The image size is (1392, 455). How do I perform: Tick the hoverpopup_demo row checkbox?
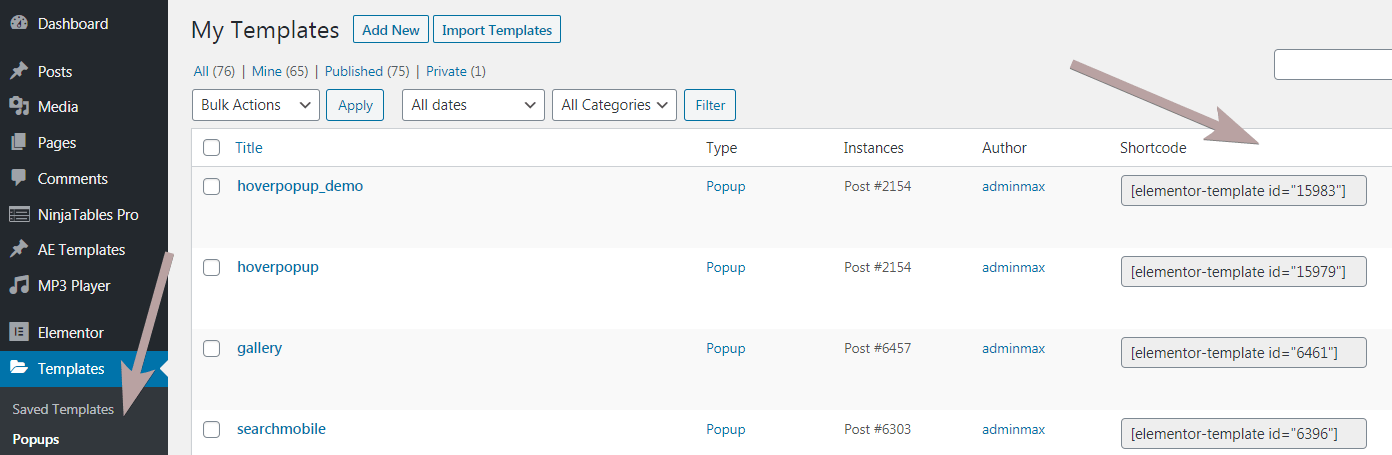[212, 186]
